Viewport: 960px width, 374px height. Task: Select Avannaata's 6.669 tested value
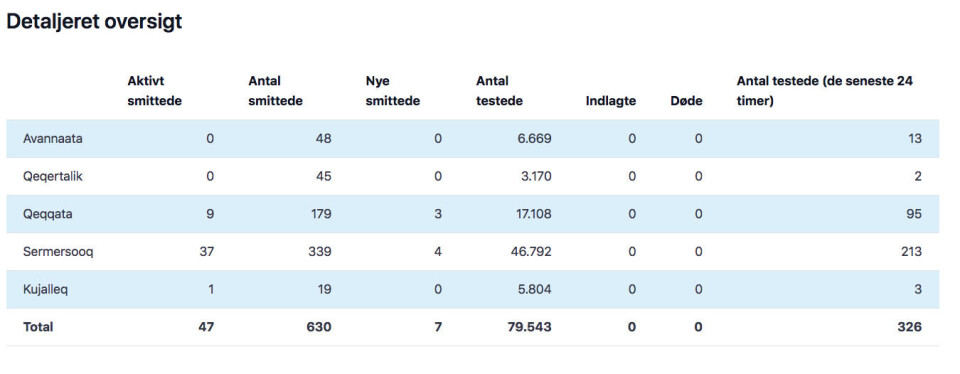(533, 139)
